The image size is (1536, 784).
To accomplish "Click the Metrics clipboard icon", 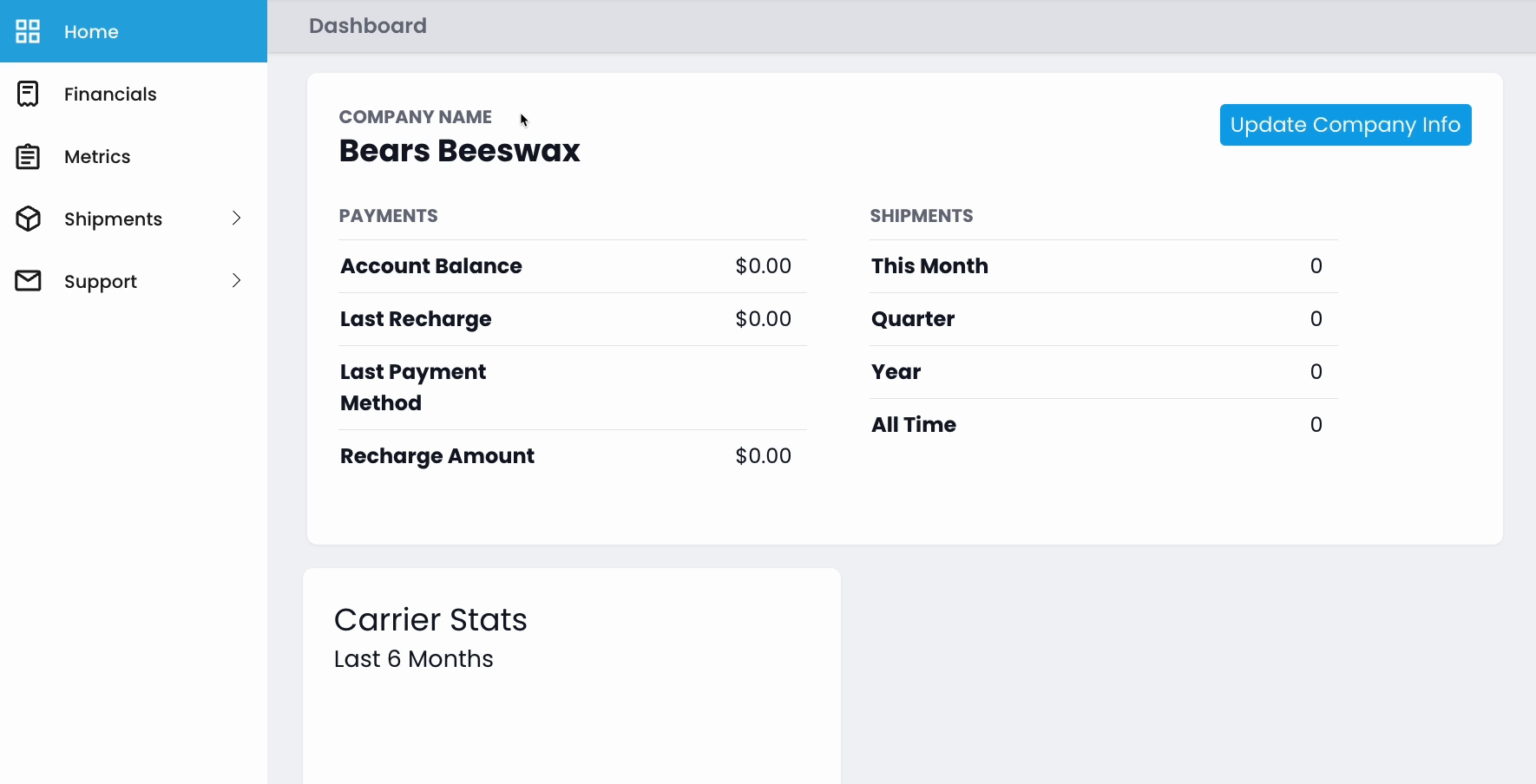I will pos(28,157).
